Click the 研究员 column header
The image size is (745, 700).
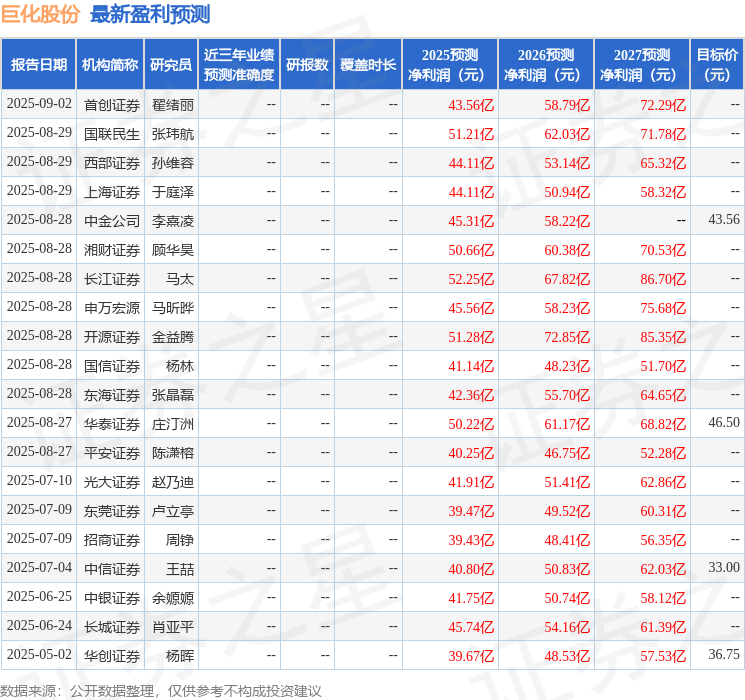tap(171, 65)
